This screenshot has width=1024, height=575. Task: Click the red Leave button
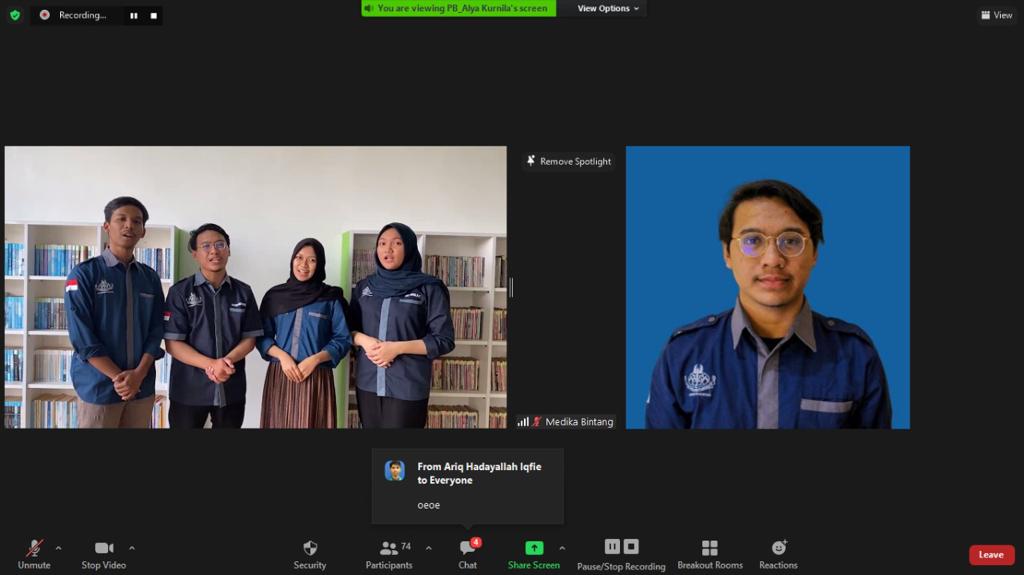[x=991, y=555]
